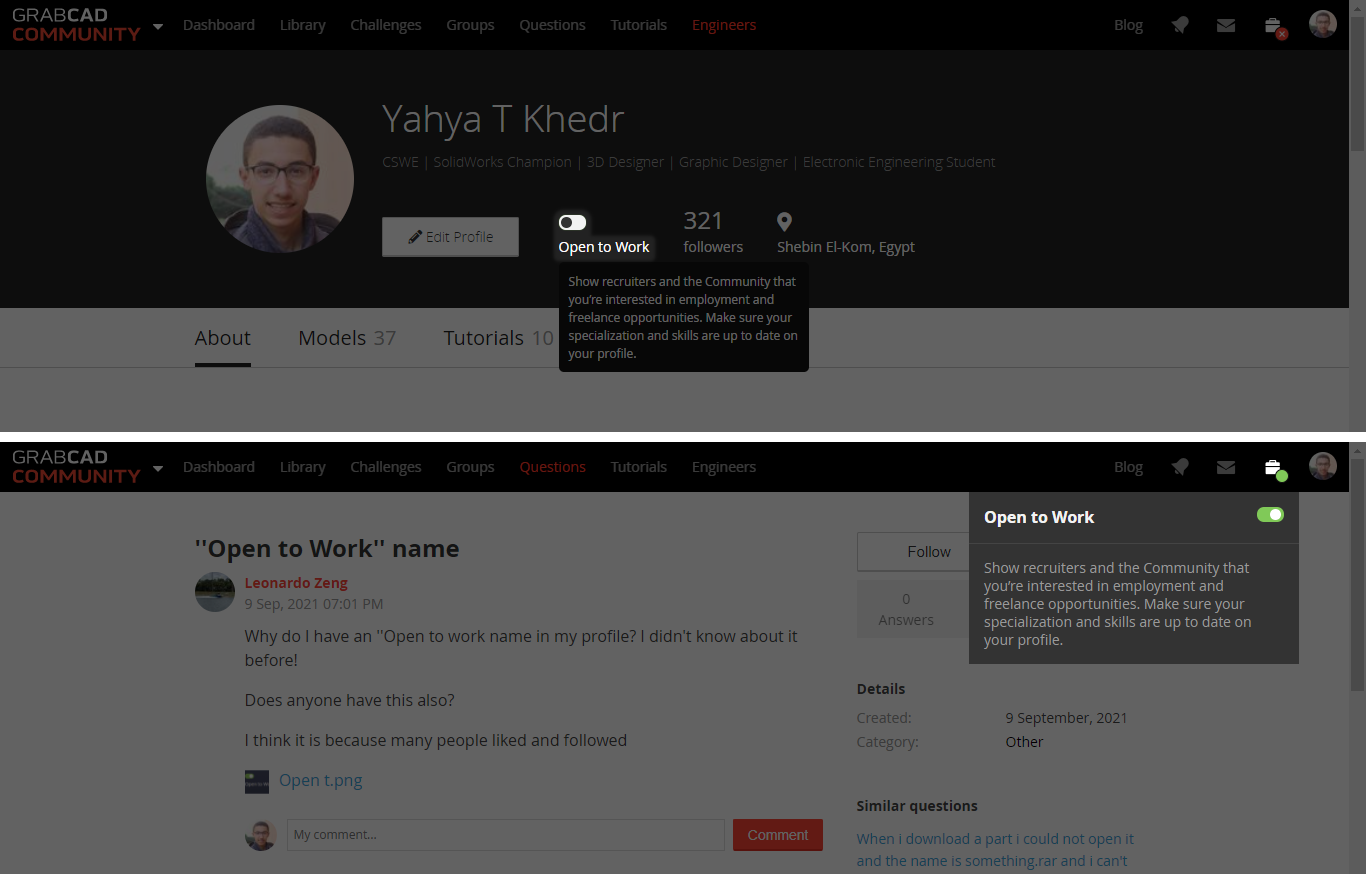The width and height of the screenshot is (1366, 874).
Task: Select red Questions item in bottom header
Action: click(552, 467)
